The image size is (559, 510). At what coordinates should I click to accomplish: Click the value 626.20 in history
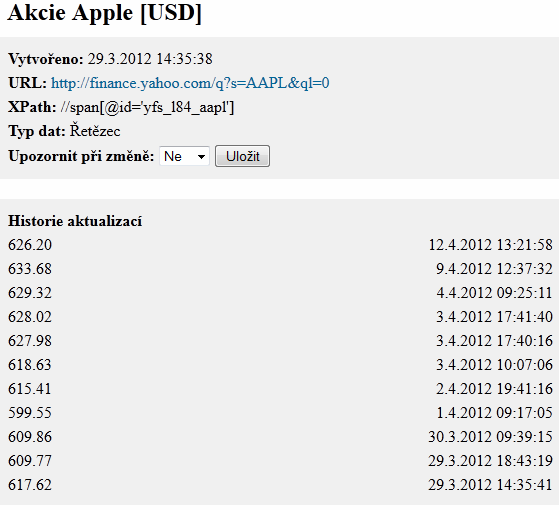pyautogui.click(x=30, y=245)
